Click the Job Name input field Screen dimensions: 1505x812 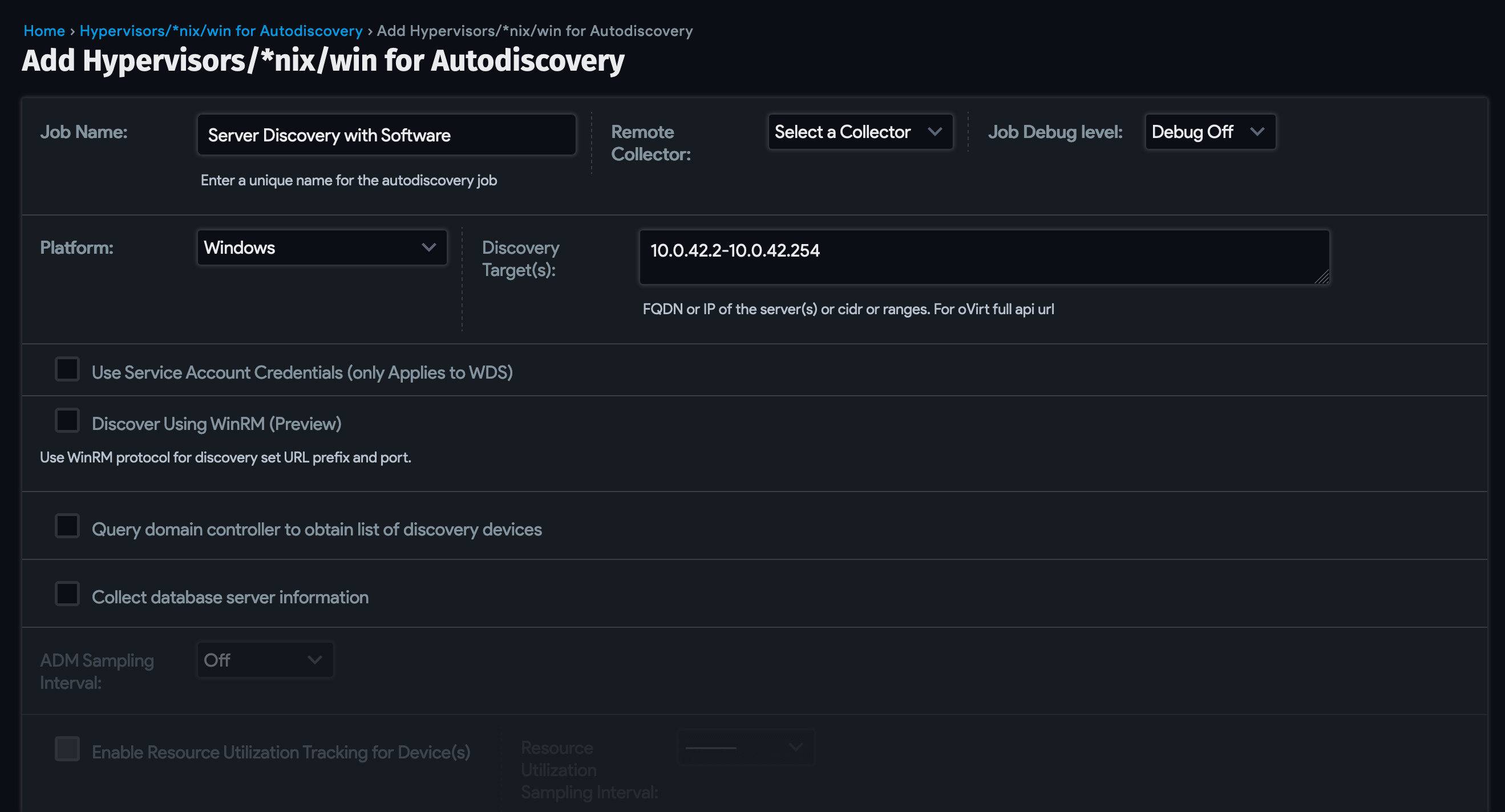pyautogui.click(x=387, y=135)
